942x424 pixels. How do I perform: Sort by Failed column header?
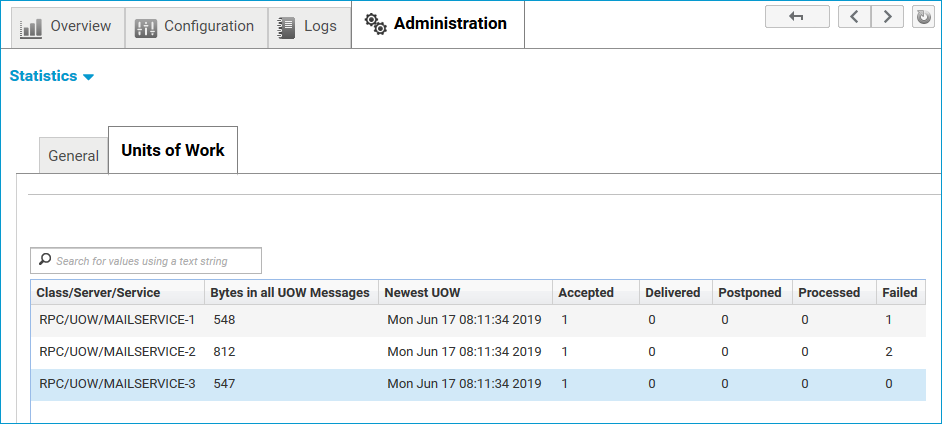pos(901,292)
